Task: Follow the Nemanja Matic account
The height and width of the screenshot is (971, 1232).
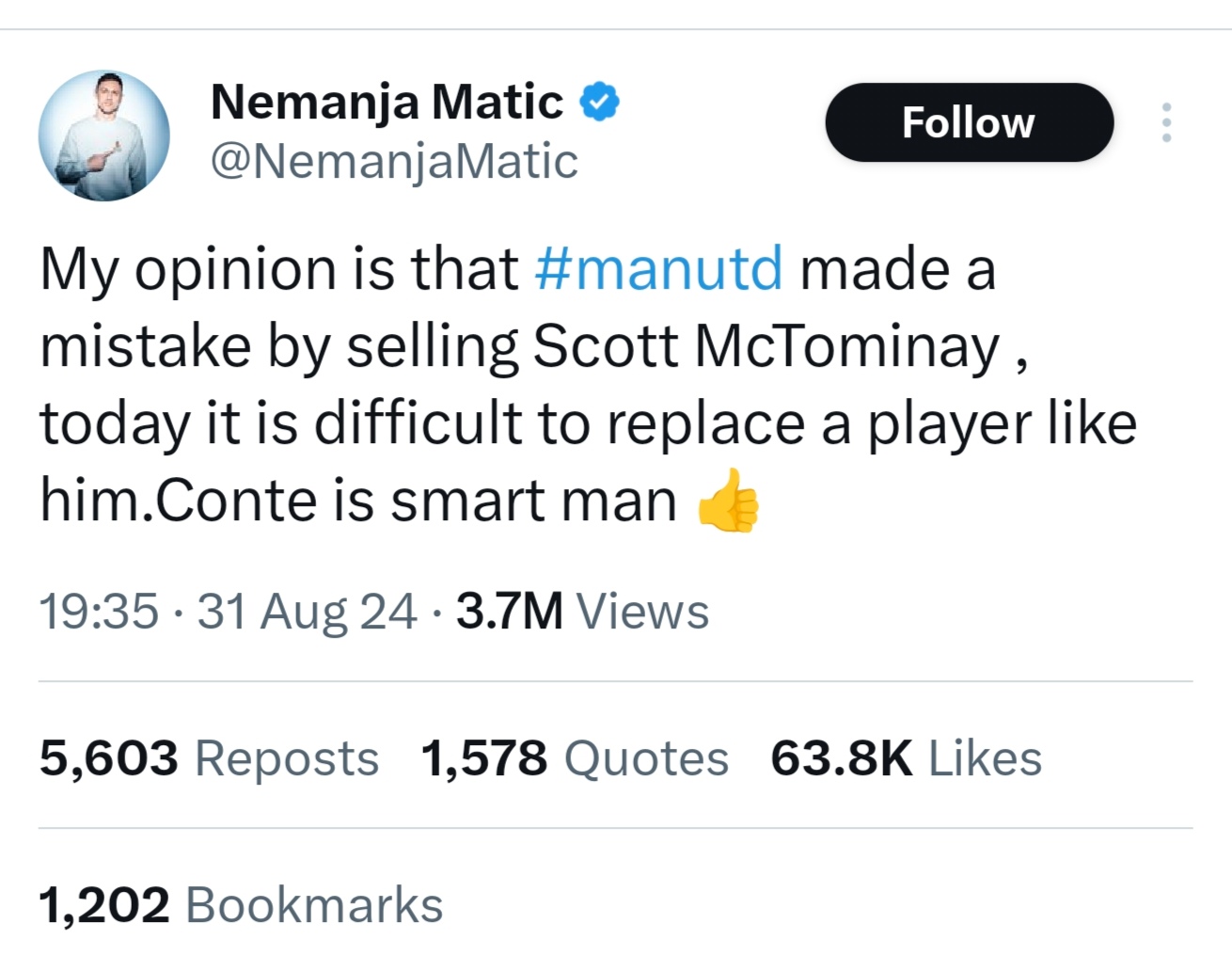Action: click(969, 122)
